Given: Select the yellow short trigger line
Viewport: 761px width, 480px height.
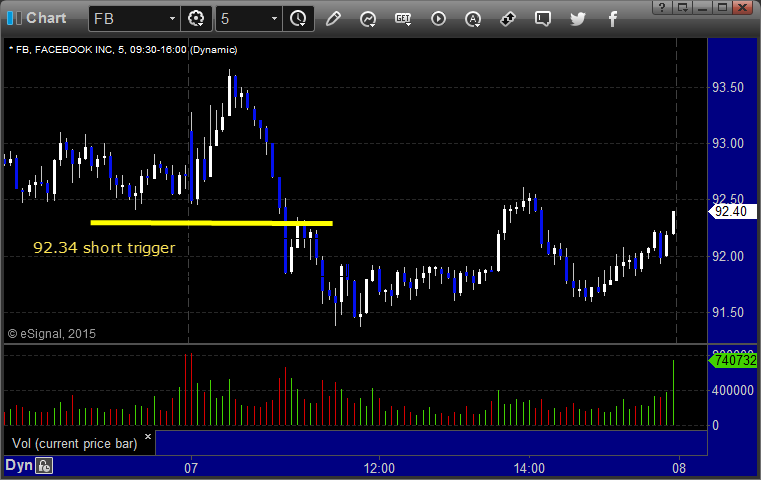Looking at the screenshot, I should coord(212,223).
